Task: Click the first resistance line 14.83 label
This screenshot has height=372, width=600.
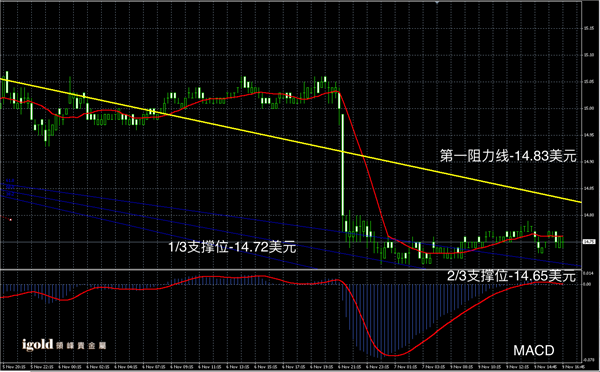Action: click(508, 156)
